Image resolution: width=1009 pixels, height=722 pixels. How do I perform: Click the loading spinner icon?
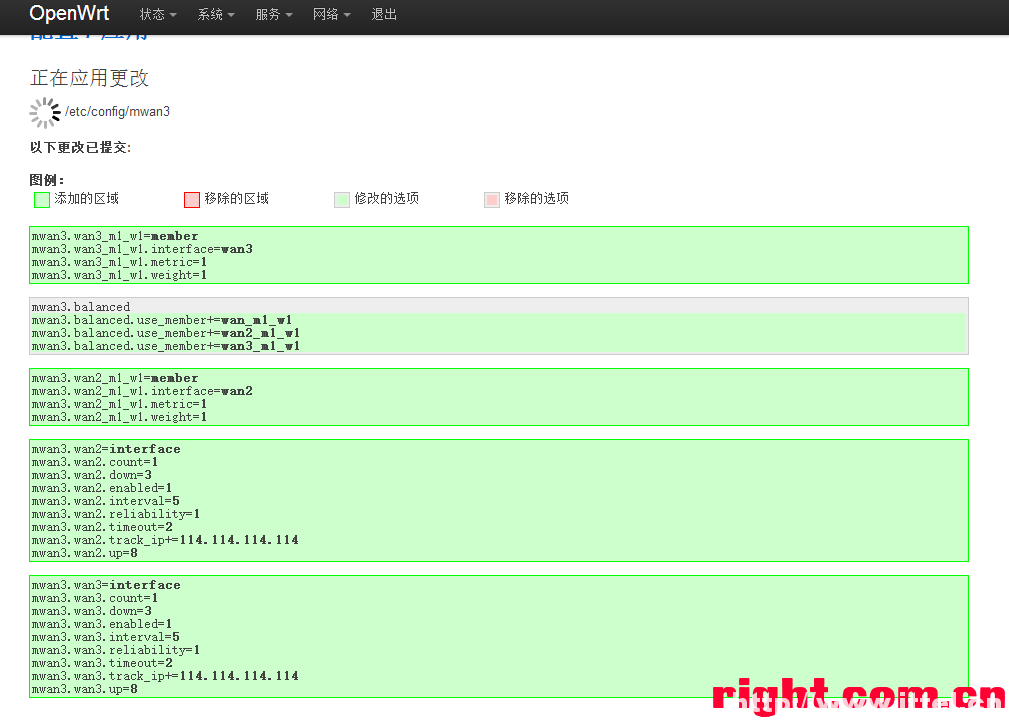(x=45, y=113)
